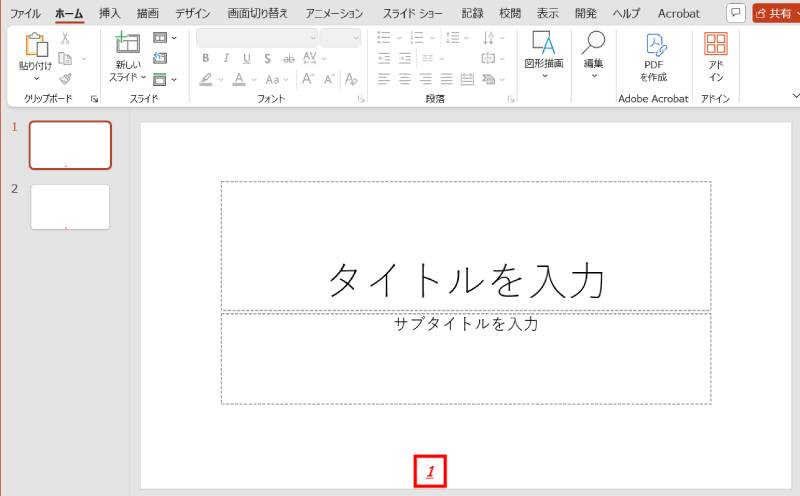Click the アドイン add-ins button

pyautogui.click(x=716, y=57)
